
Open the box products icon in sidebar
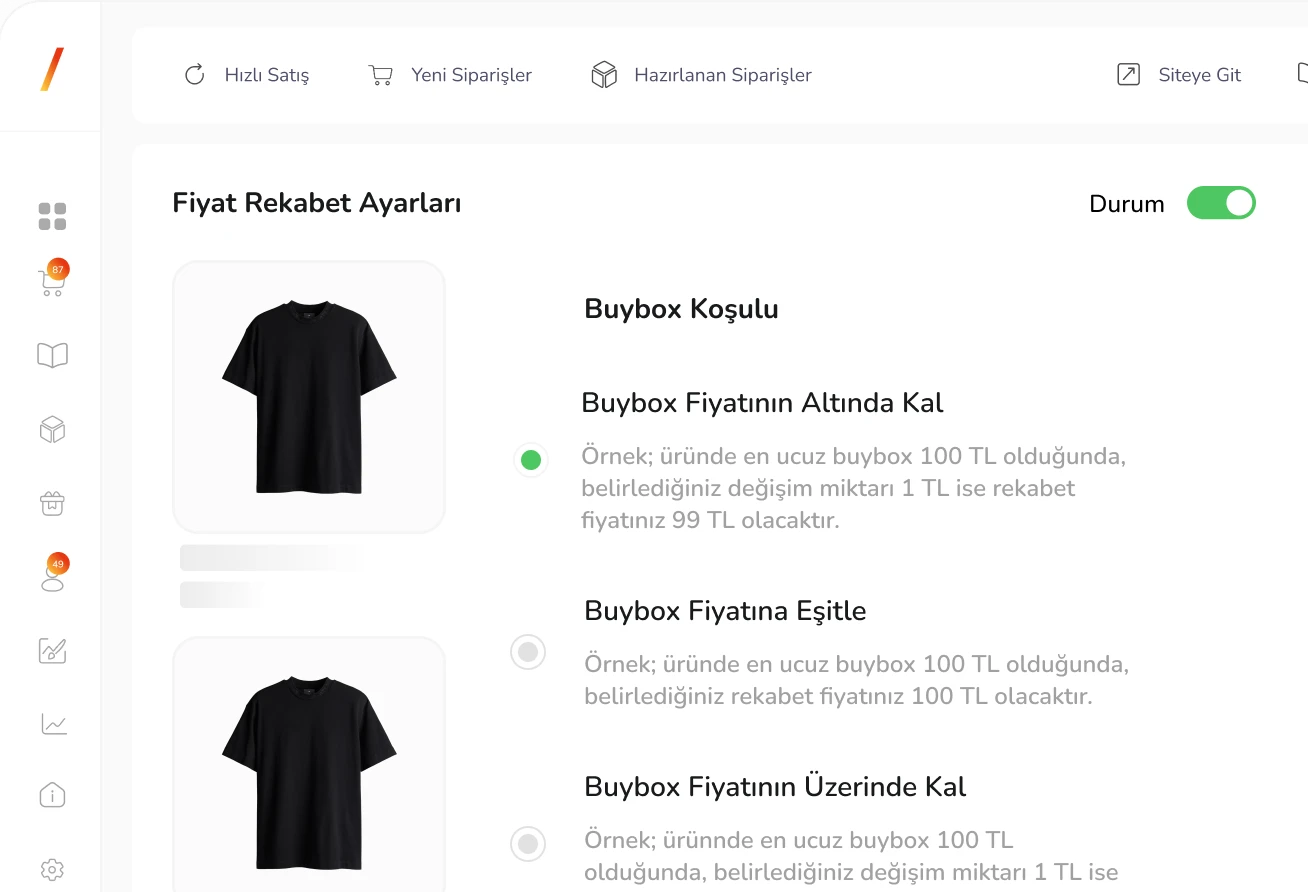52,430
